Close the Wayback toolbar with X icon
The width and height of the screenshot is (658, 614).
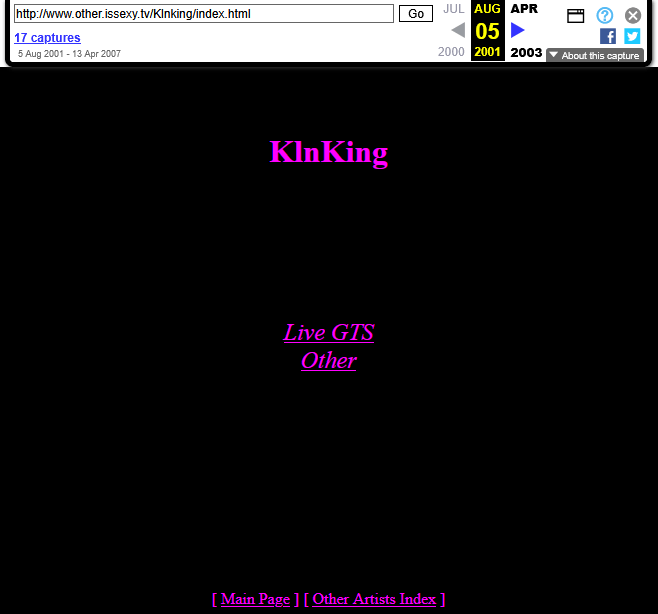tap(633, 15)
